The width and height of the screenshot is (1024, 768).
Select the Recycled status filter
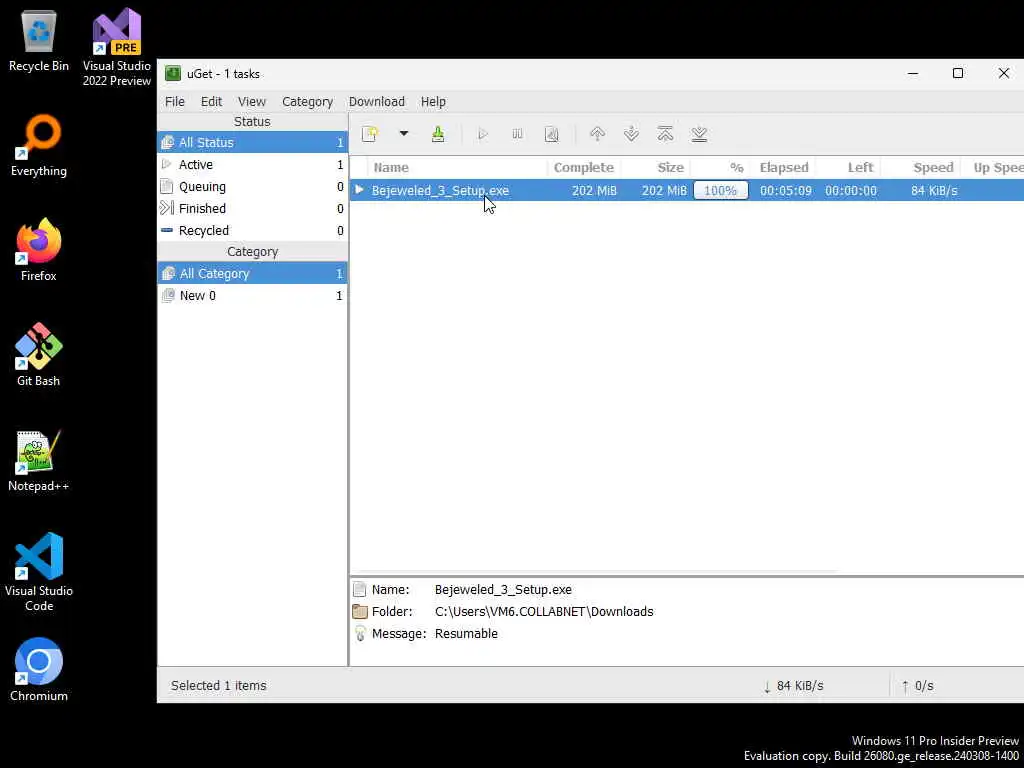[252, 231]
